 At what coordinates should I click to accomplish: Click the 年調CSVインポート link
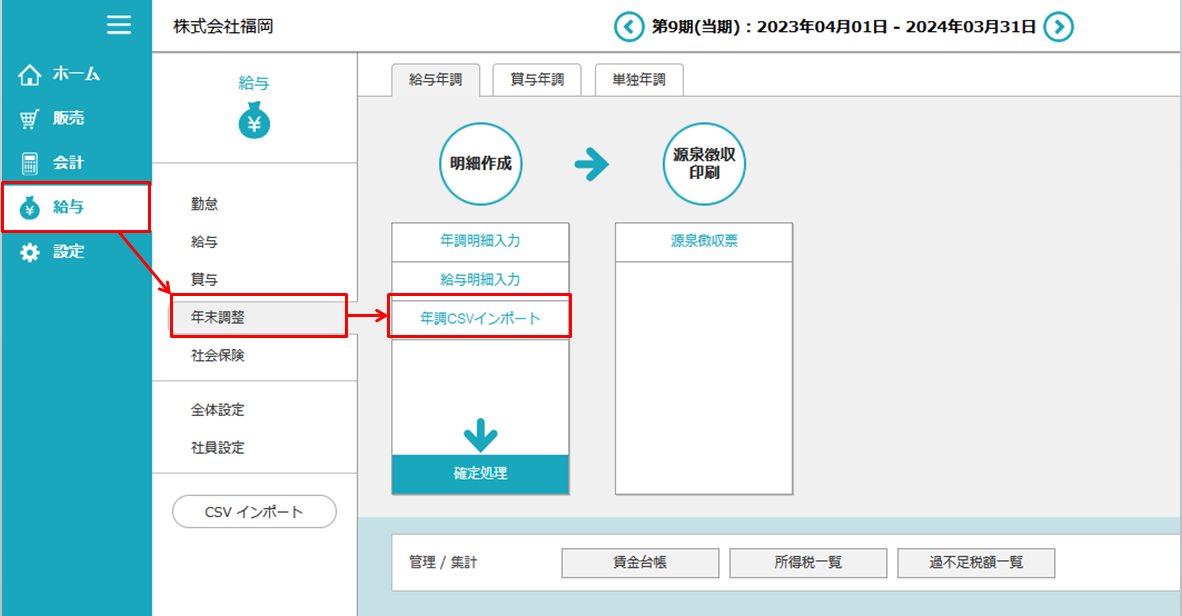point(479,318)
